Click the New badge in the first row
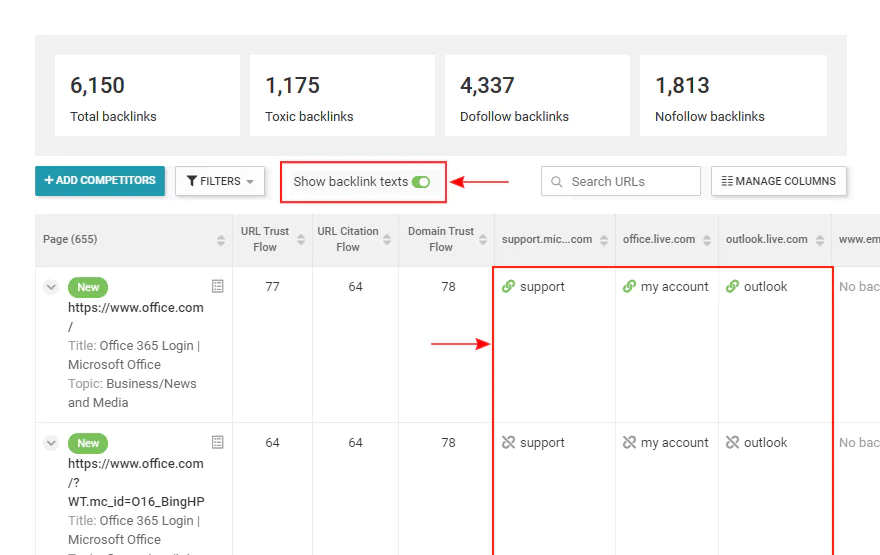The height and width of the screenshot is (555, 880). [x=88, y=287]
